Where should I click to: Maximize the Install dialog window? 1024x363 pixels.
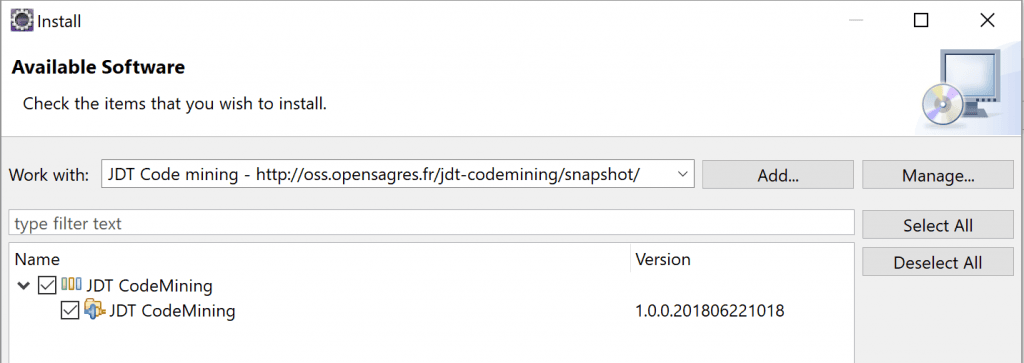921,21
